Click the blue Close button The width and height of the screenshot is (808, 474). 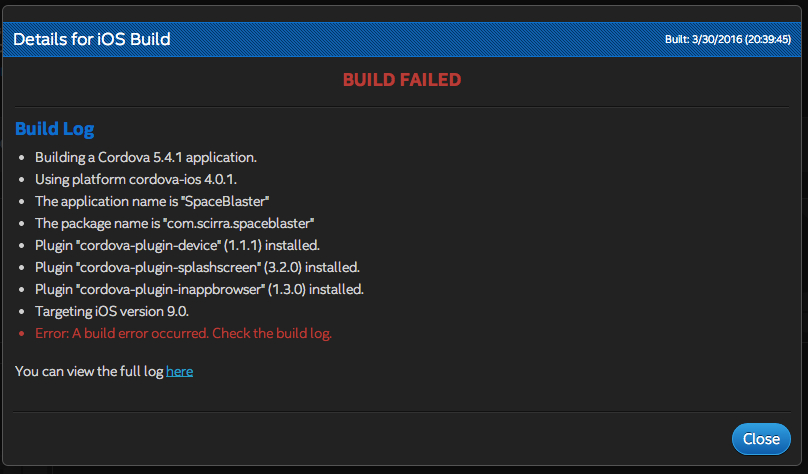pos(761,439)
